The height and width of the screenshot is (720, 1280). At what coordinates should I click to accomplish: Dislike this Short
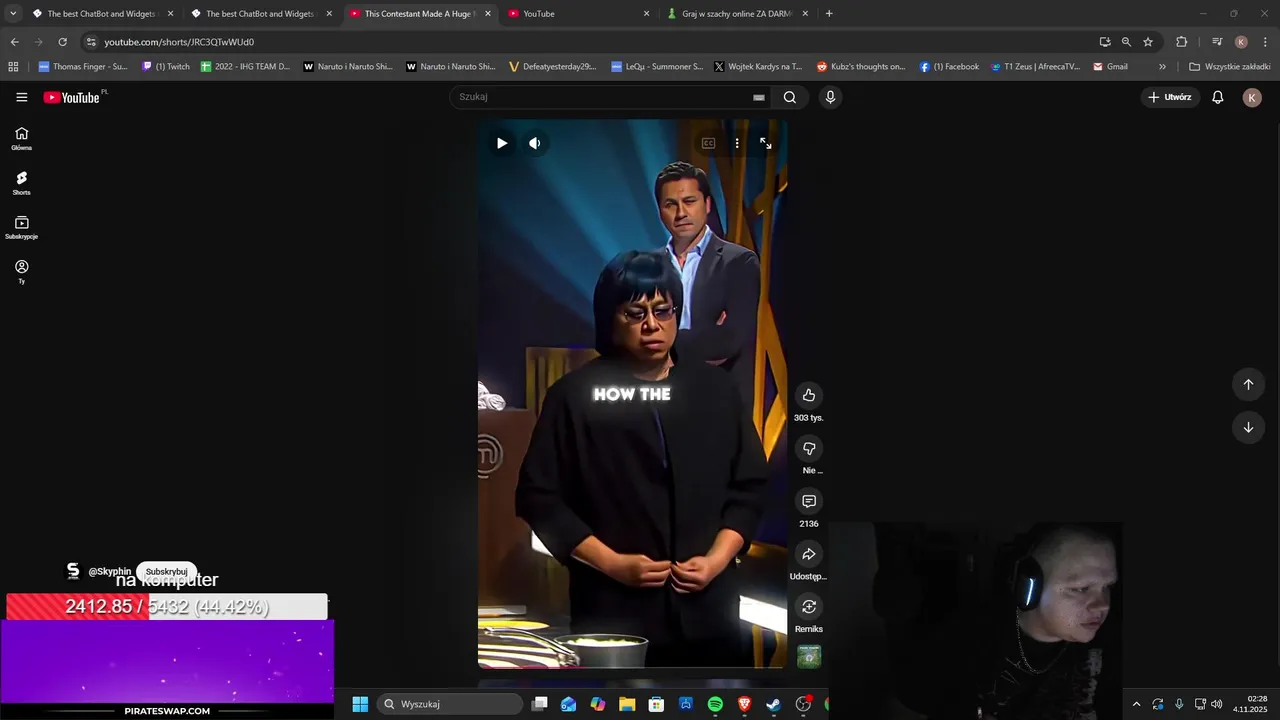pyautogui.click(x=809, y=448)
